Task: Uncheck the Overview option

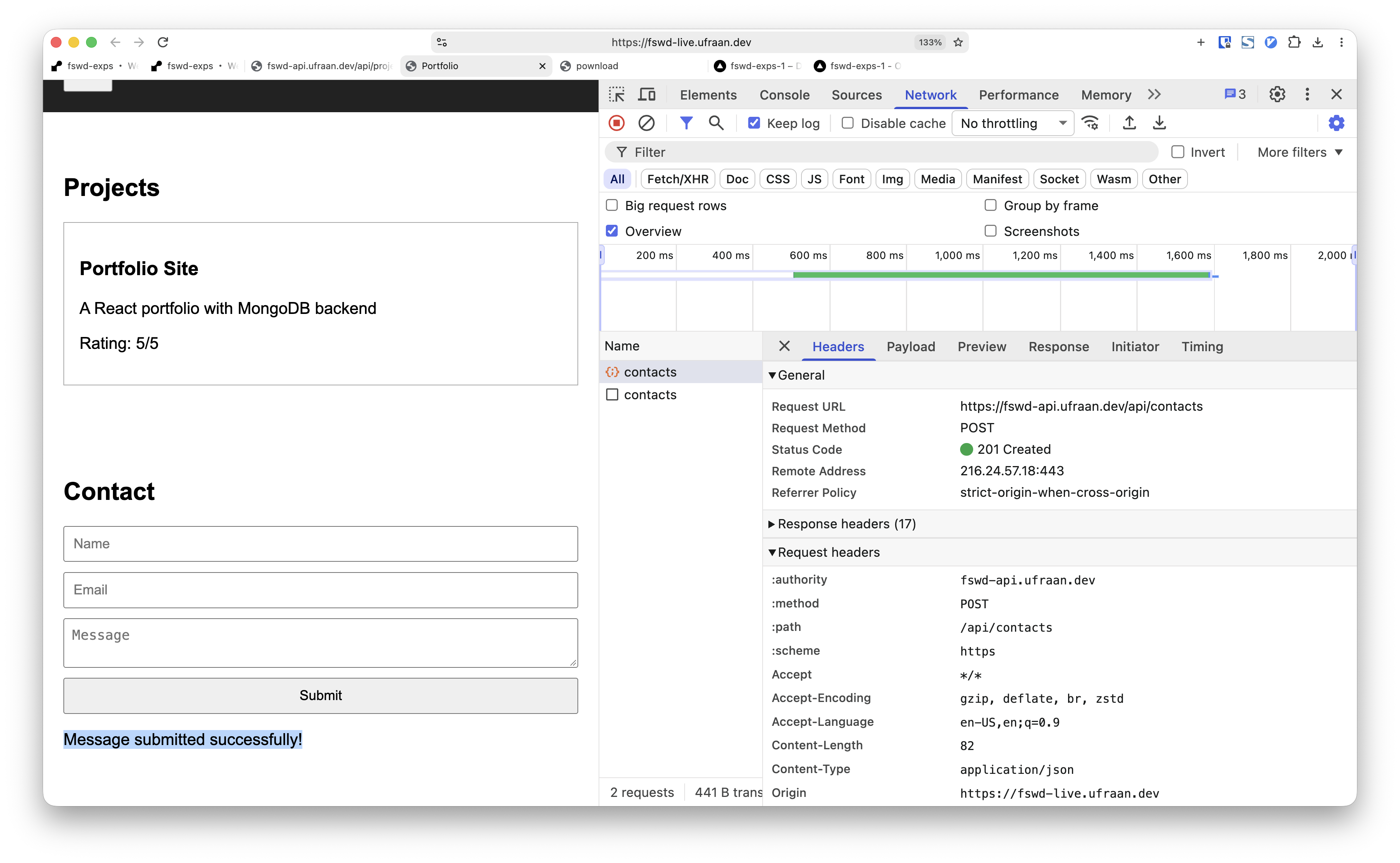Action: [x=612, y=231]
